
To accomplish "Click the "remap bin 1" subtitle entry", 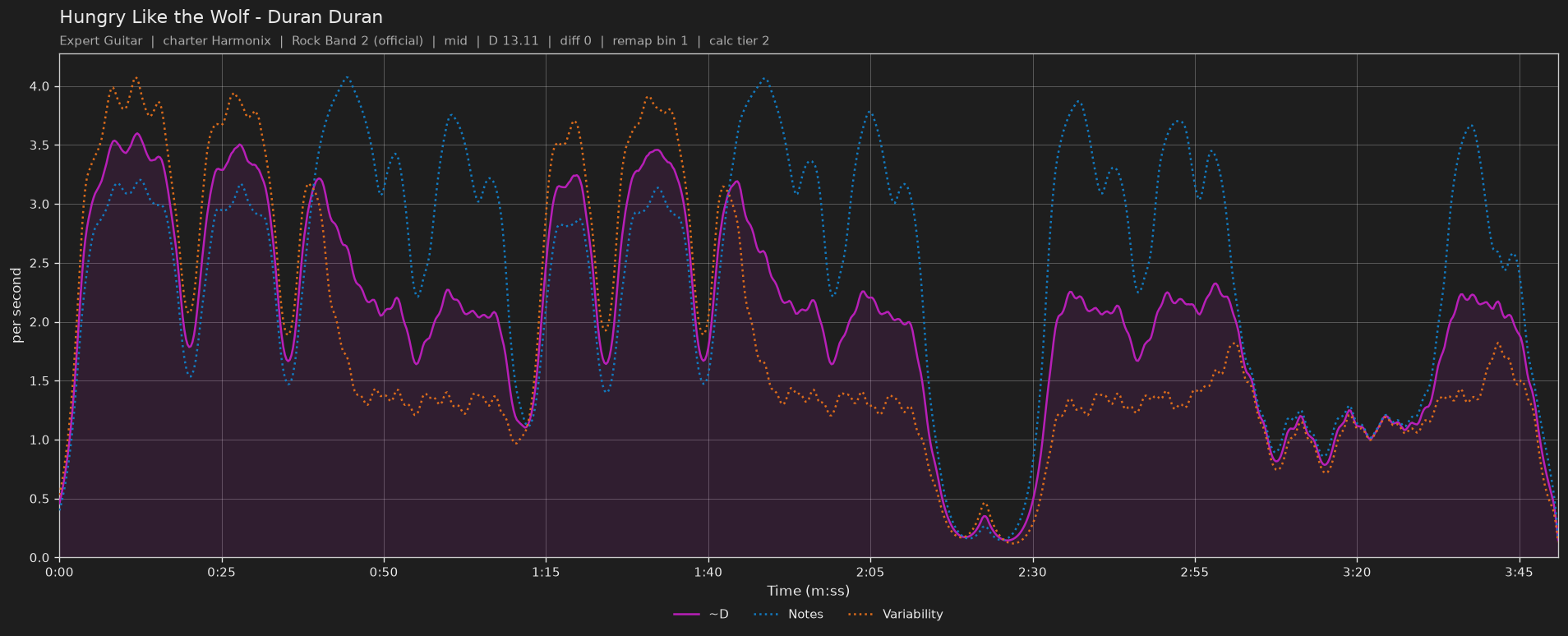I will tap(650, 41).
